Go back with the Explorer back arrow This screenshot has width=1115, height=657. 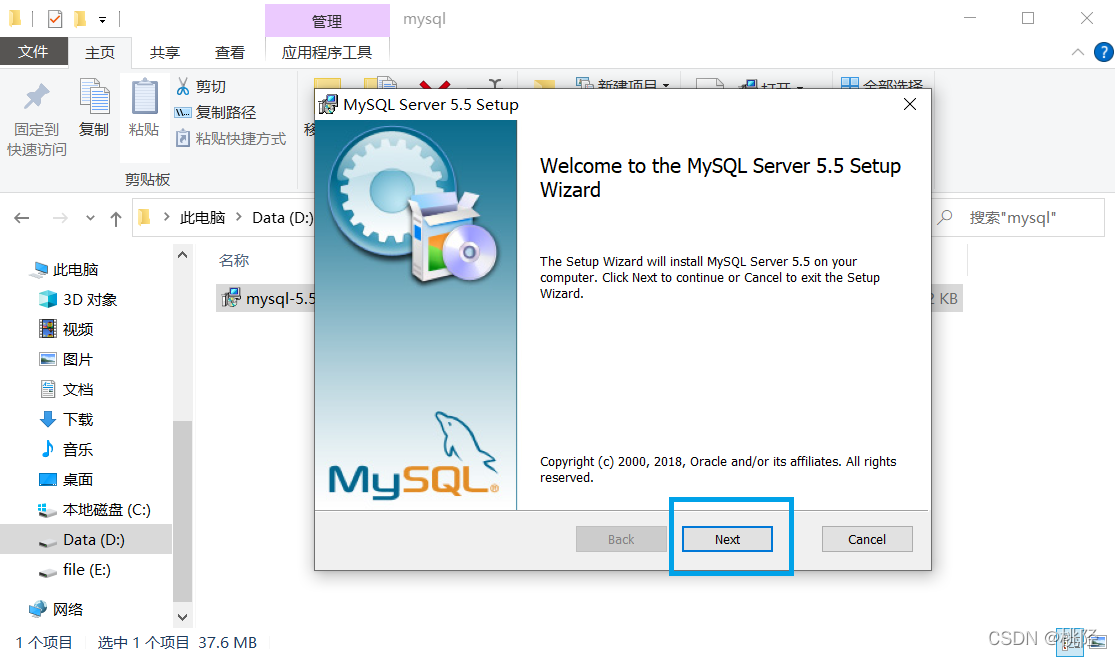pyautogui.click(x=22, y=218)
